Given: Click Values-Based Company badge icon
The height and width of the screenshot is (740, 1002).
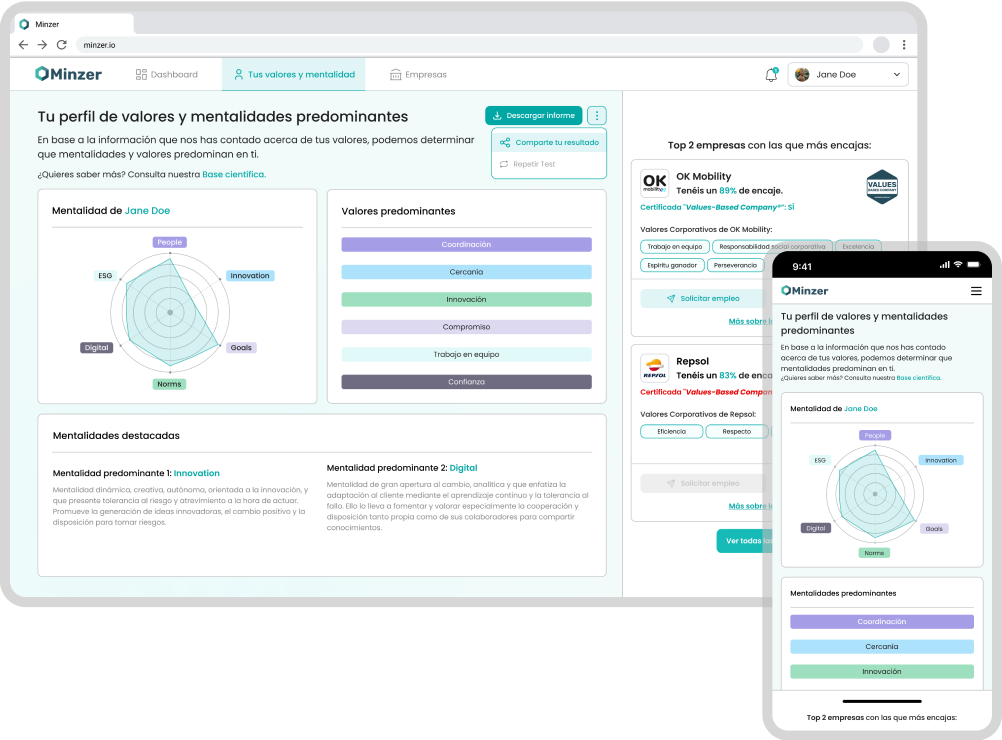Looking at the screenshot, I should [882, 187].
